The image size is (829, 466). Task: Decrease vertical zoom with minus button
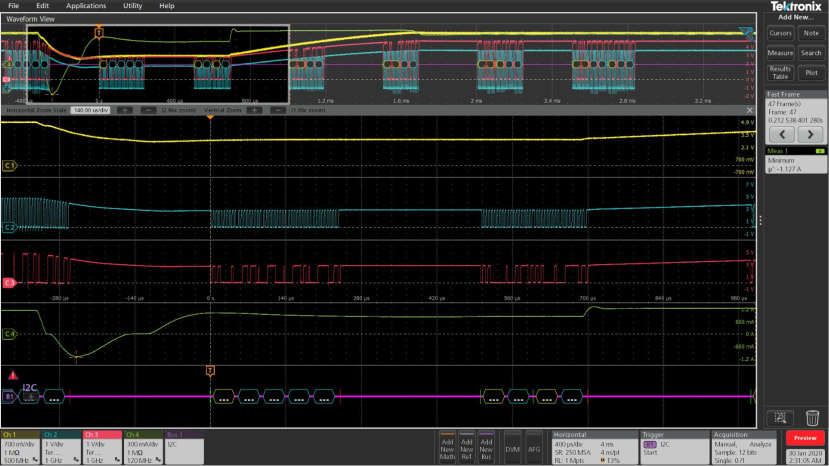click(278, 110)
